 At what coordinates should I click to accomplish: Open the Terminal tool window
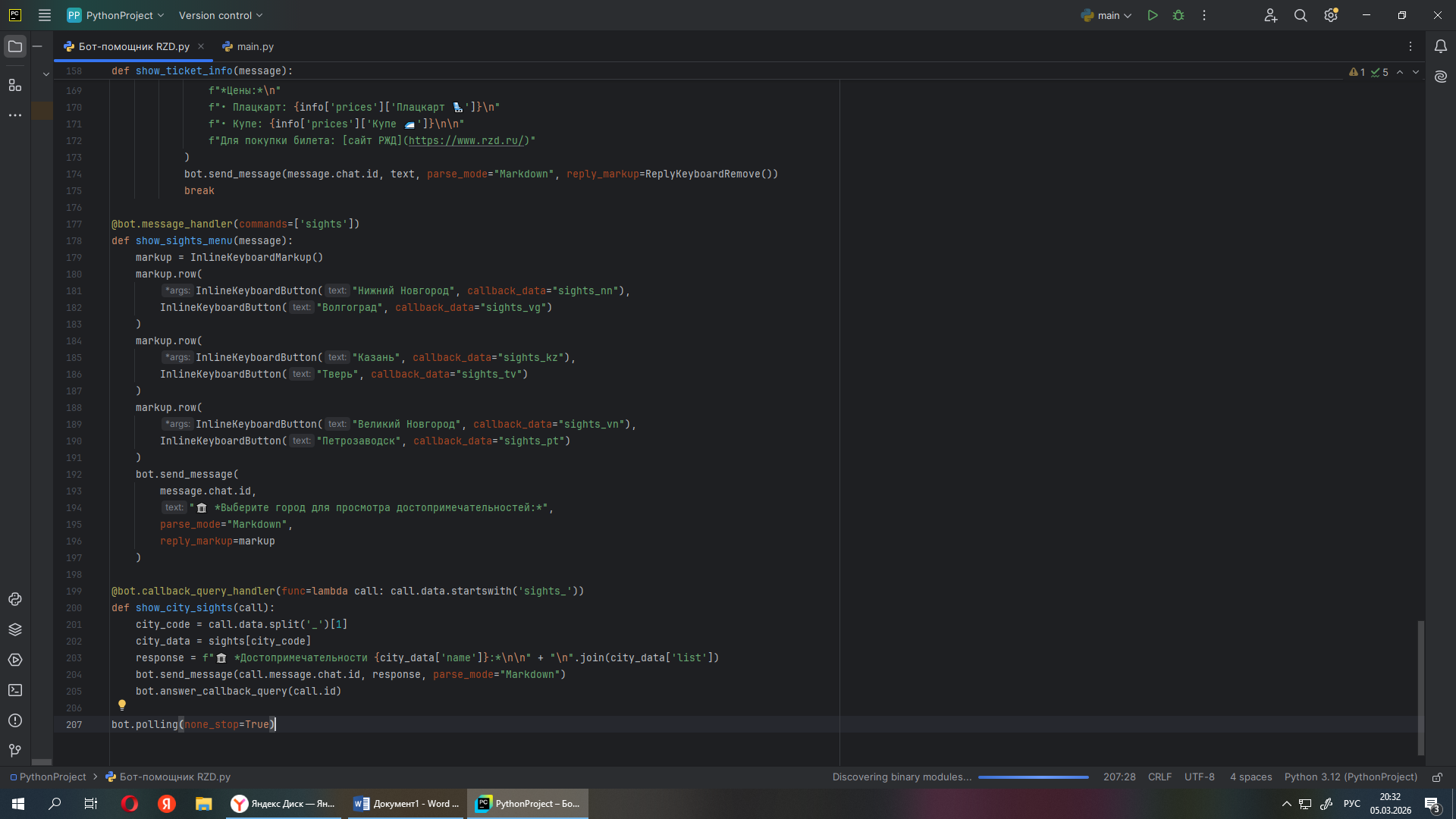pyautogui.click(x=15, y=690)
